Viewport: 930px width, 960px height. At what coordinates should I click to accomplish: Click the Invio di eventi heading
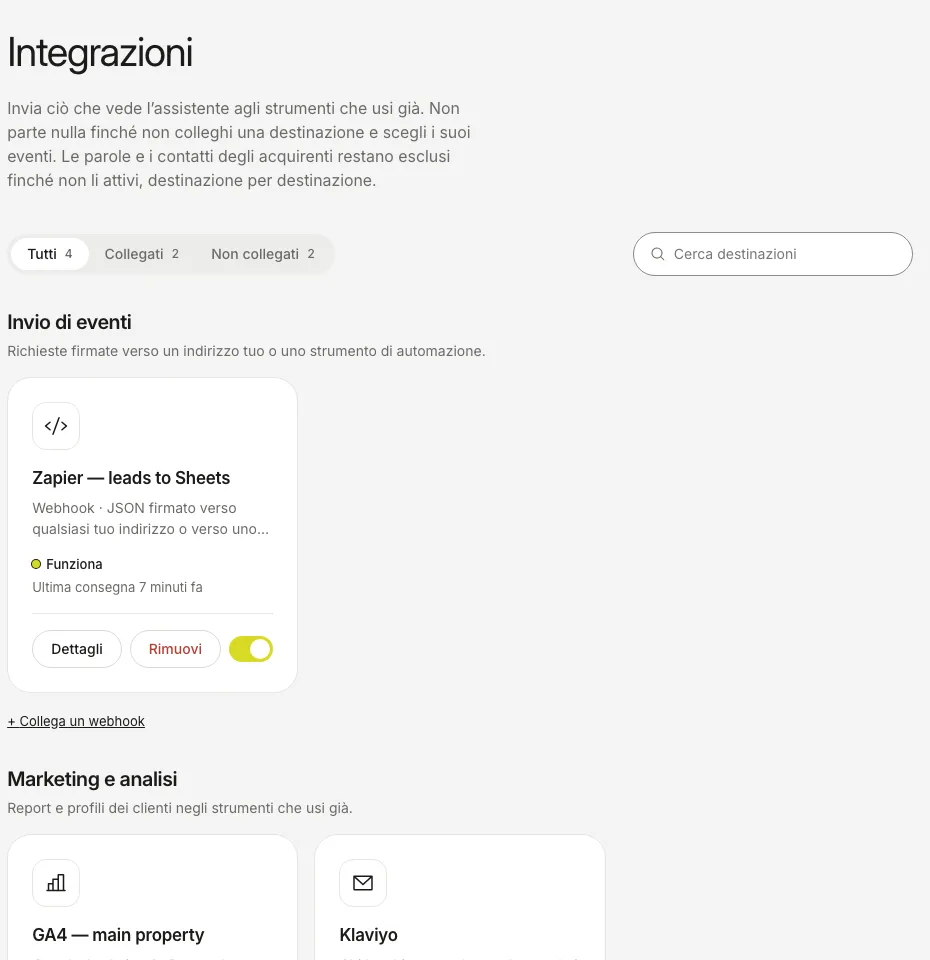69,322
